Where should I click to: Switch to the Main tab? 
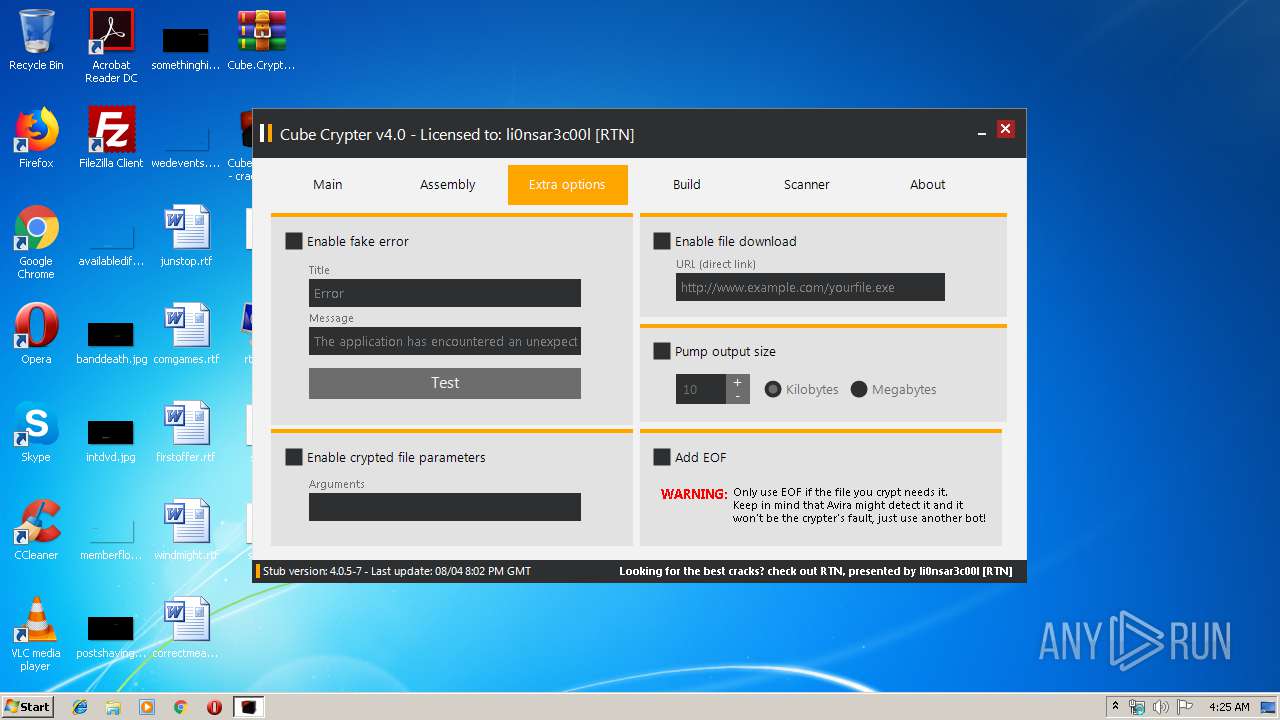[328, 185]
